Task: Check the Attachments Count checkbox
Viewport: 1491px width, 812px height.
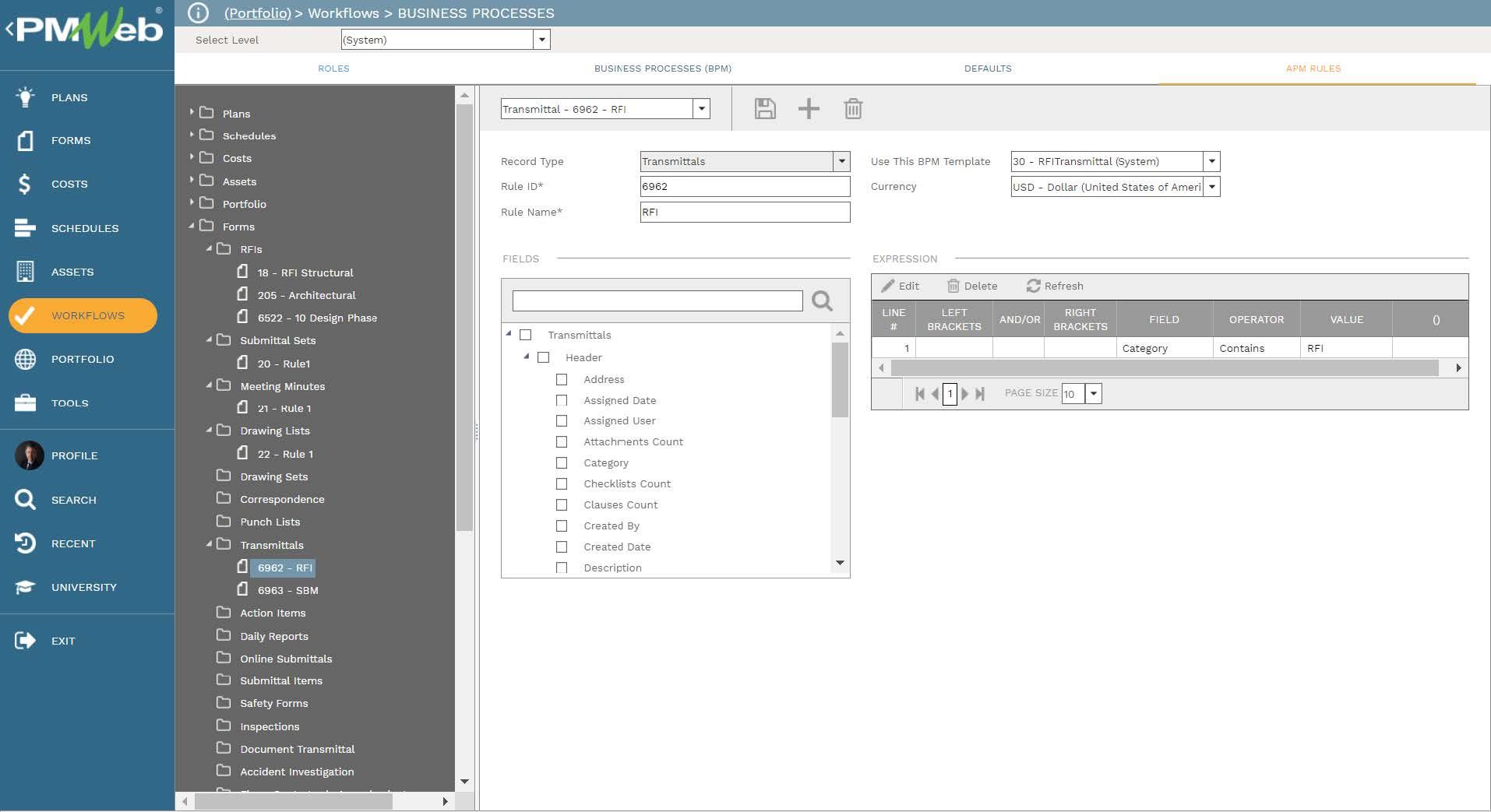Action: point(562,441)
